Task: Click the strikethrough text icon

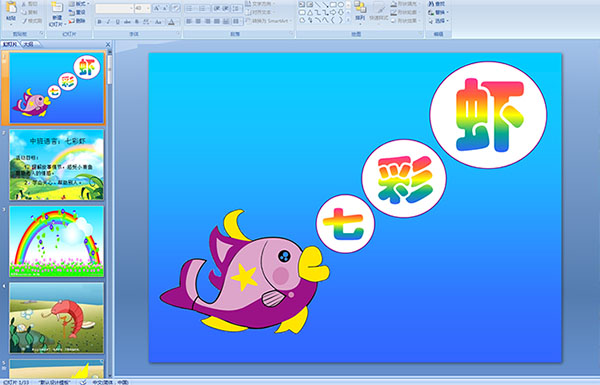Action: [127, 22]
